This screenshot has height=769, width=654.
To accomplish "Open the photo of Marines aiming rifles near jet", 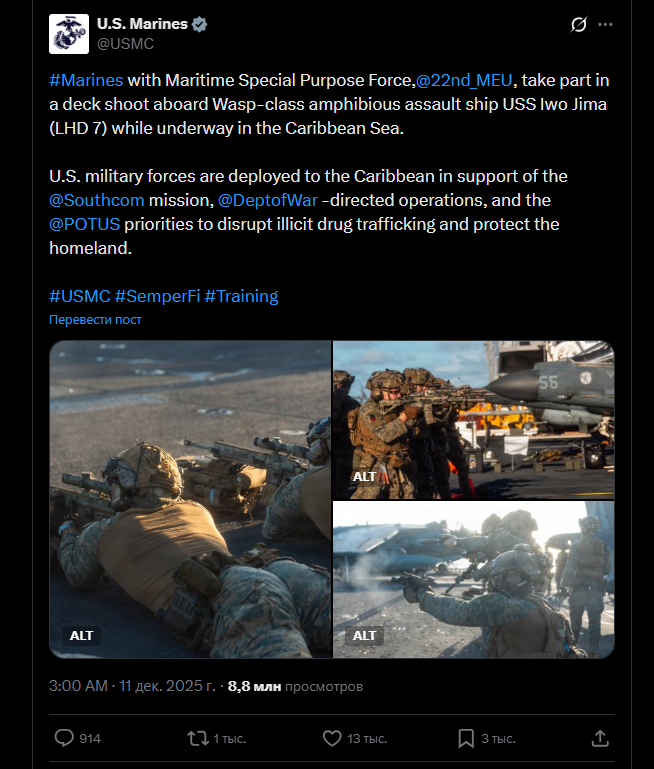I will (x=474, y=420).
